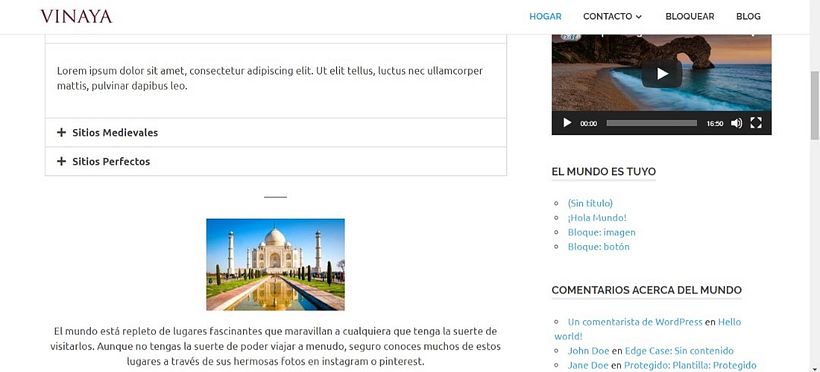Image resolution: width=820 pixels, height=372 pixels.
Task: Seek on the video progress bar
Action: [652, 123]
